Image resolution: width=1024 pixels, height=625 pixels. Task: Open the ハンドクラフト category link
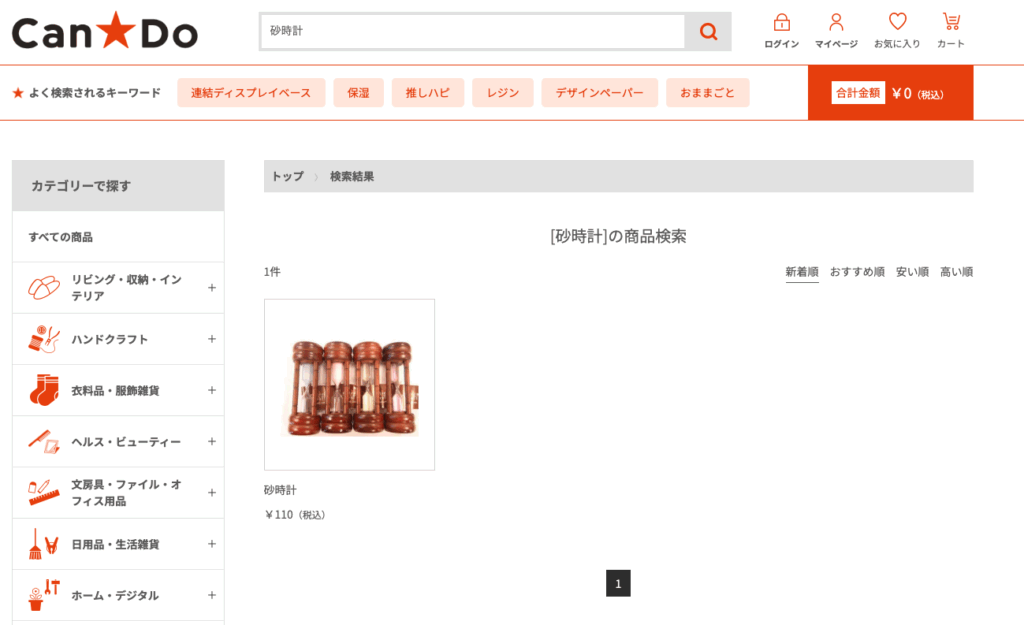[110, 339]
